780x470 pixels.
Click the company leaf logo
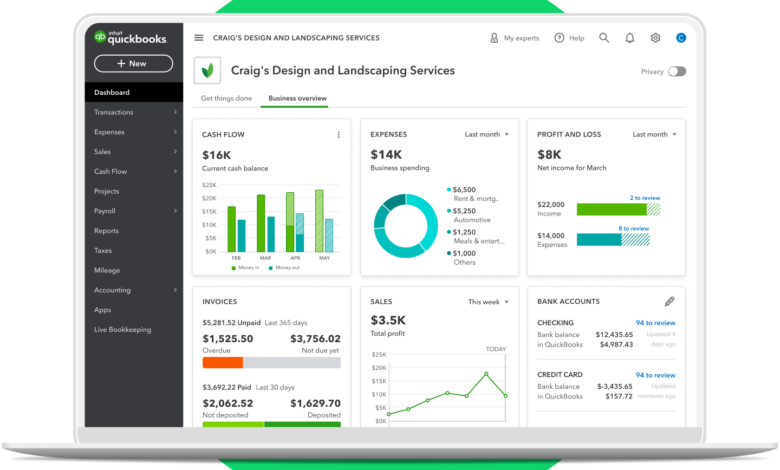207,70
